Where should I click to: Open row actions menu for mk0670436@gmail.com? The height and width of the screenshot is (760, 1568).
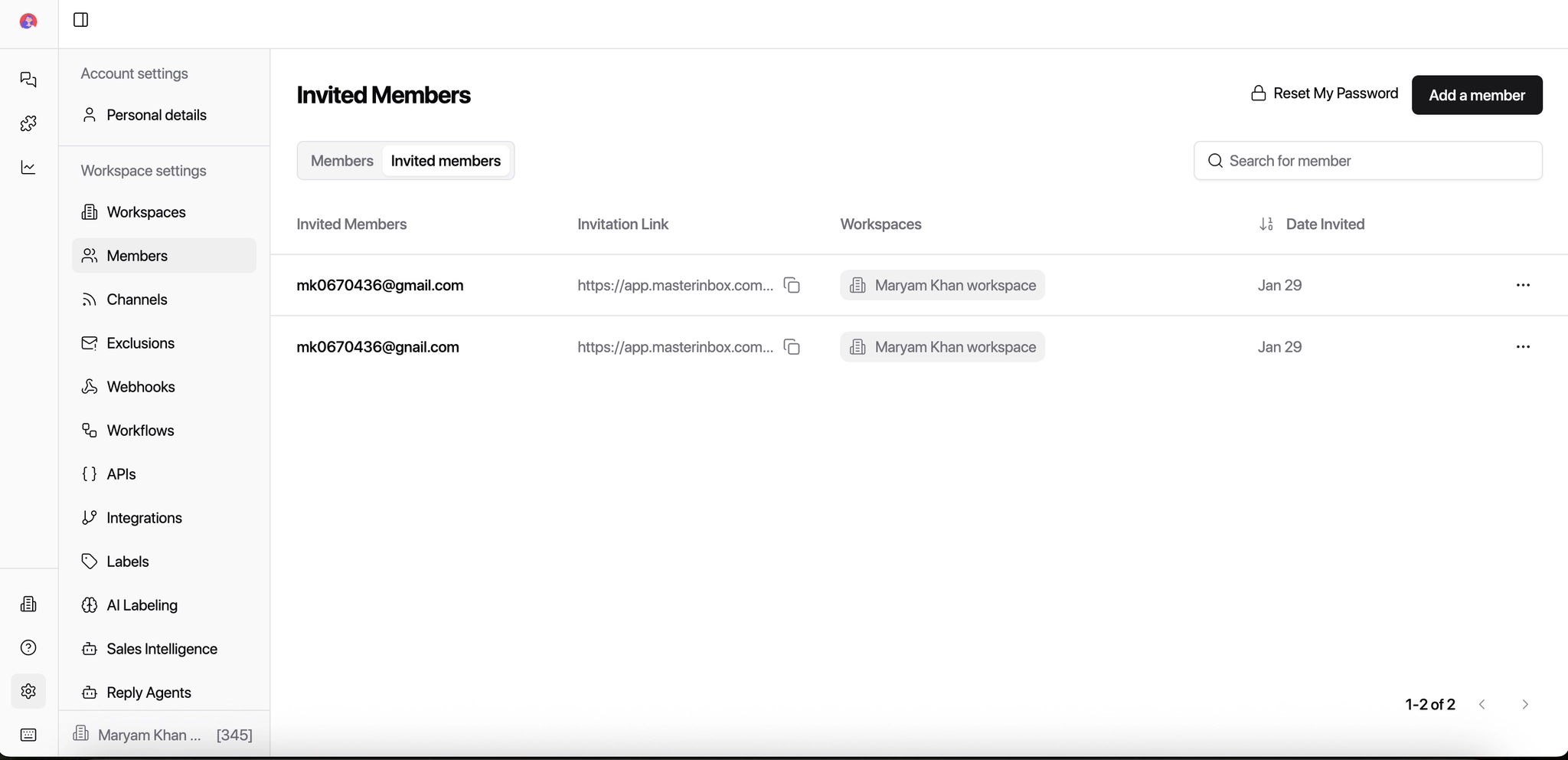pyautogui.click(x=1523, y=284)
